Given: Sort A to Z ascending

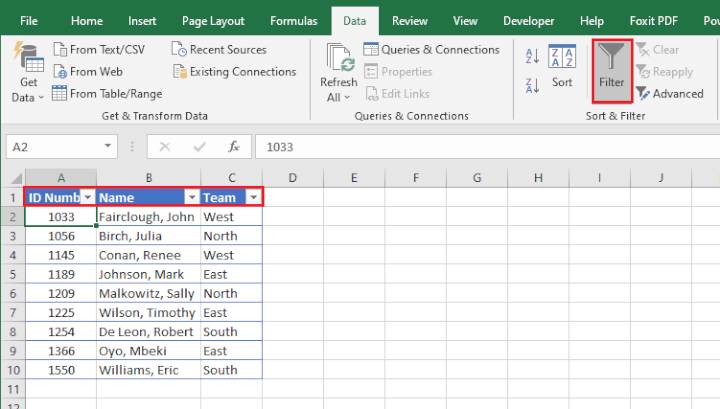Looking at the screenshot, I should [x=532, y=56].
